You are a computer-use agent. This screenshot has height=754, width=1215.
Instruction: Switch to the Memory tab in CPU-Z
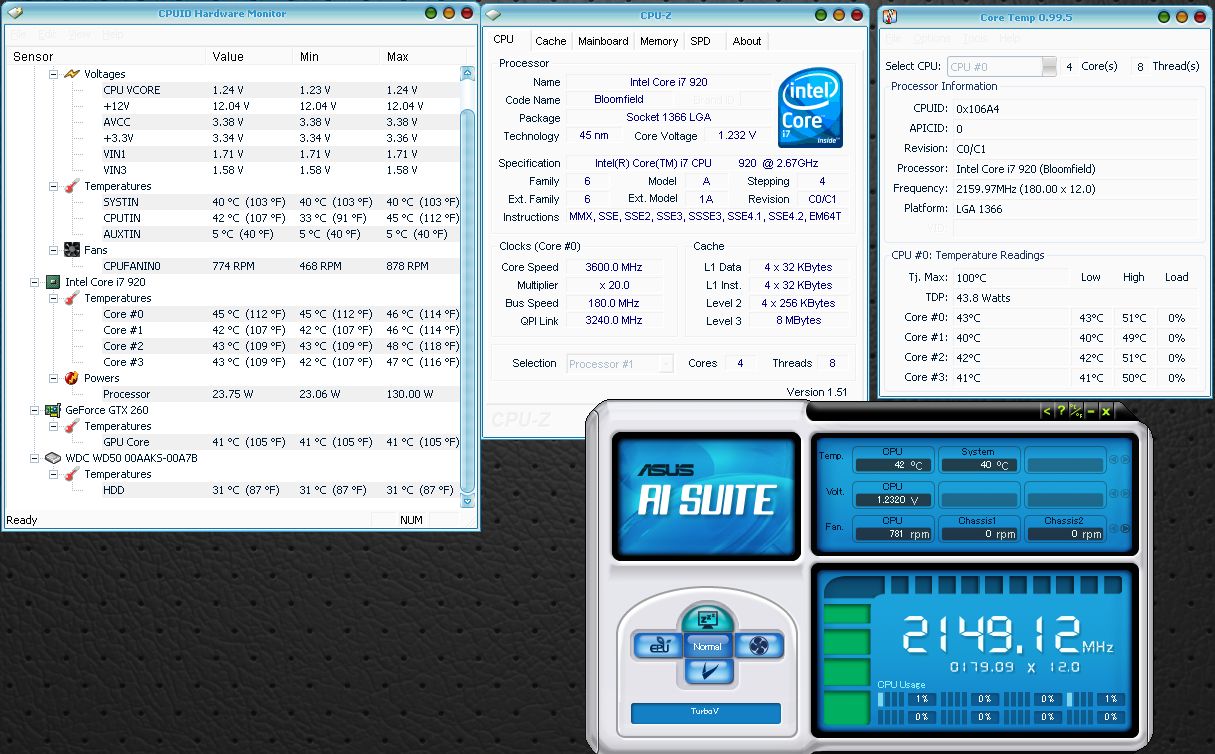click(659, 41)
